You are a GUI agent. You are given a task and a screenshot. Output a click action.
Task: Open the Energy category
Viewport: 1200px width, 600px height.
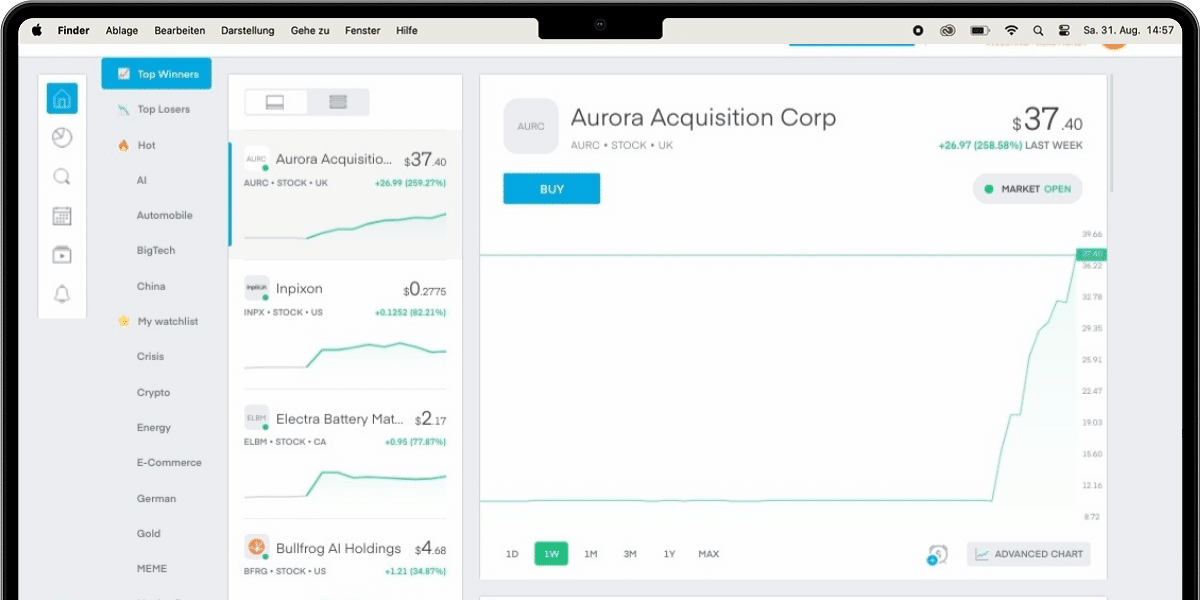(154, 427)
